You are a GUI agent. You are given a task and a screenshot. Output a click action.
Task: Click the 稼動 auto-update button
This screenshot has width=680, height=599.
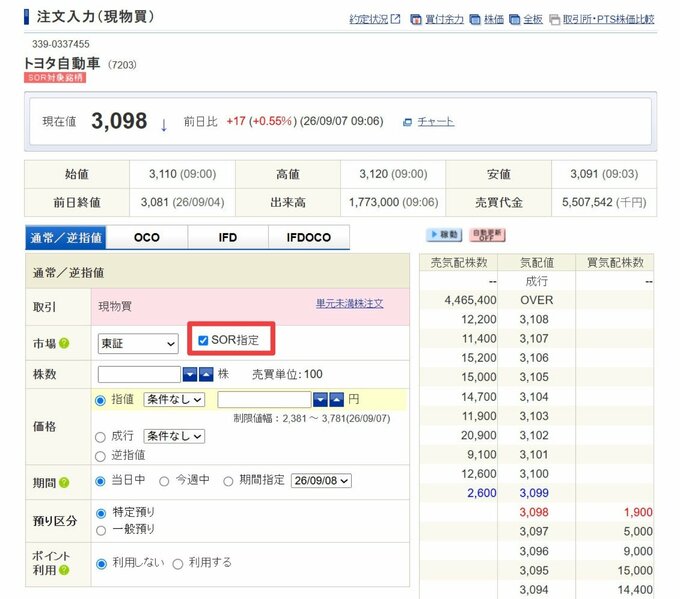(x=444, y=235)
